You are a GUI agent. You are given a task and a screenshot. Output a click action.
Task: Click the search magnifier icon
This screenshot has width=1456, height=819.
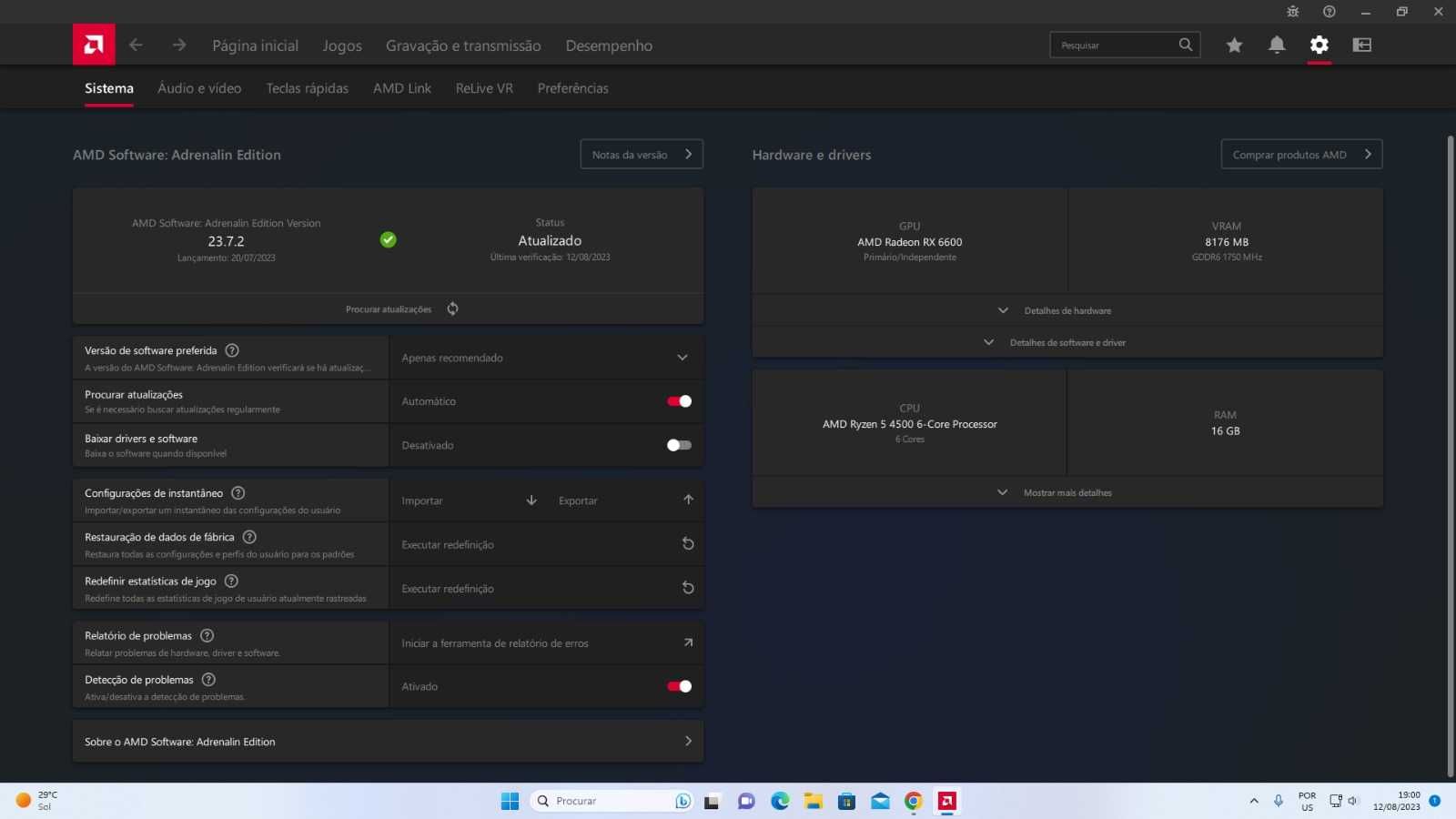click(1185, 45)
